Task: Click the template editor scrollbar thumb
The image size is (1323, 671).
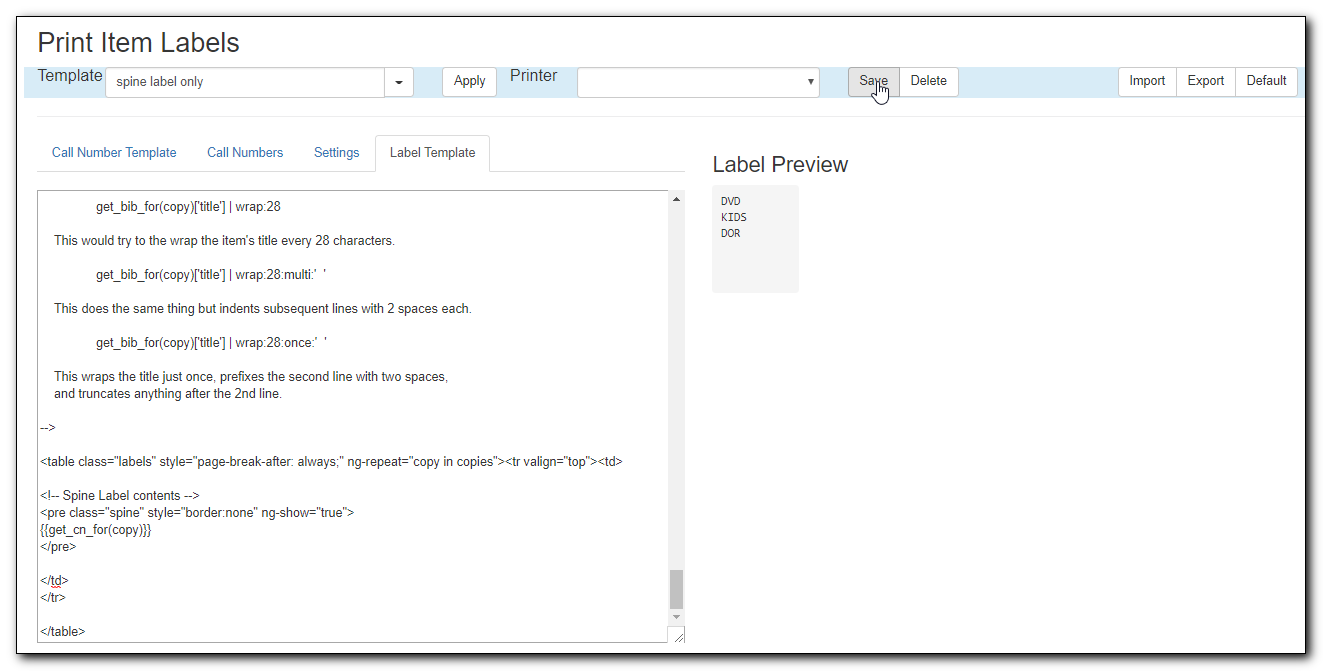Action: [x=676, y=589]
